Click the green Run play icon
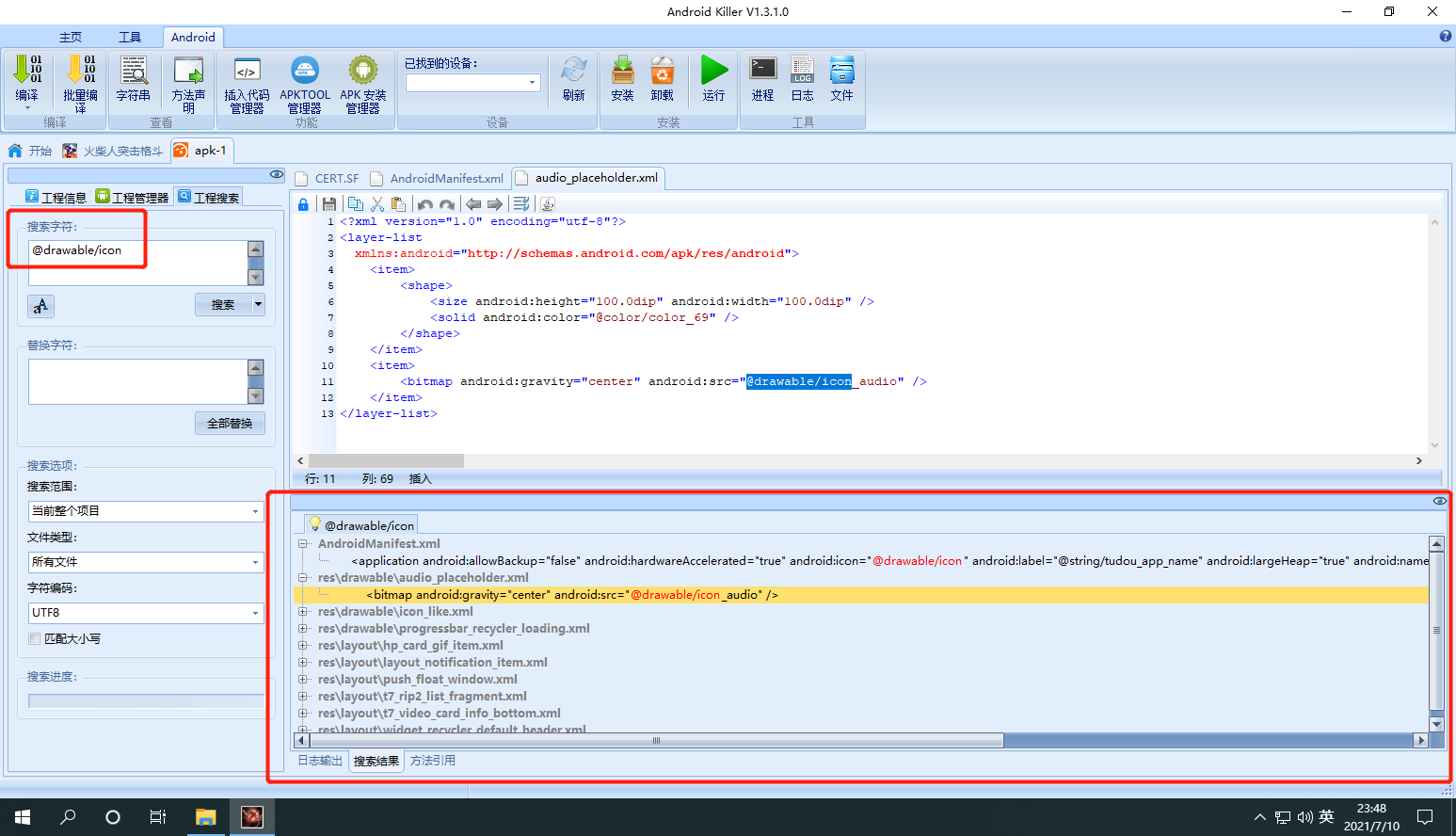 (x=713, y=71)
